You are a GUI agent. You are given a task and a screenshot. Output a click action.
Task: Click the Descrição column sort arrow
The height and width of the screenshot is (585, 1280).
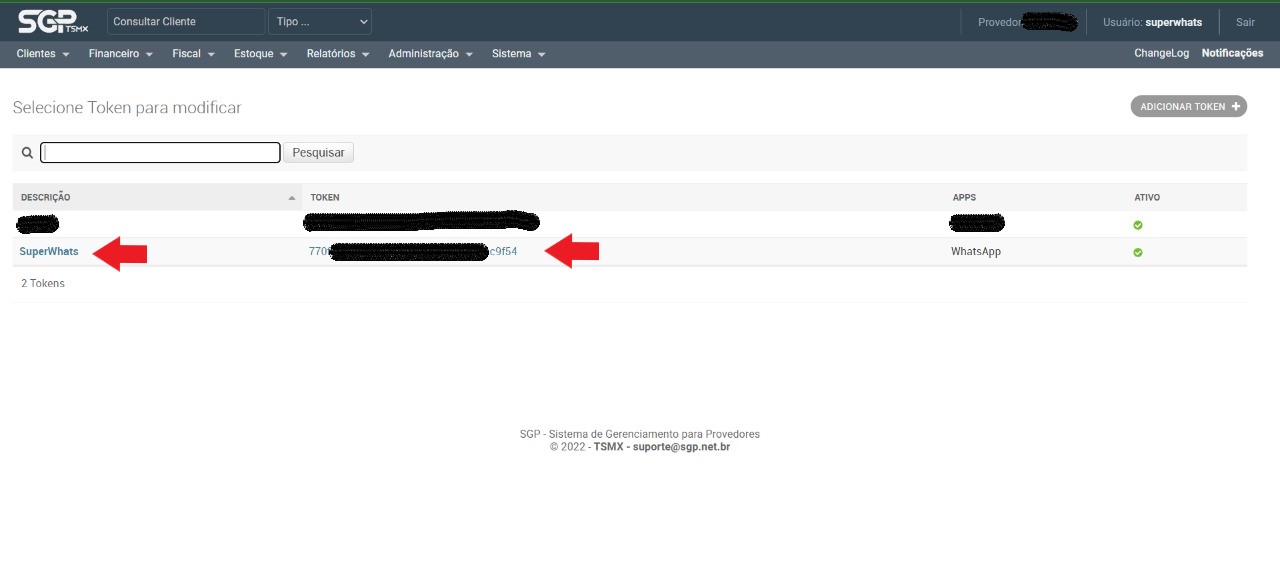[x=291, y=198]
